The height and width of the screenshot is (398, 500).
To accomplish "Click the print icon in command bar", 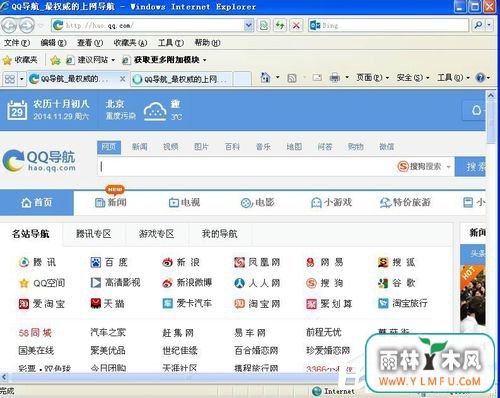I will click(334, 78).
